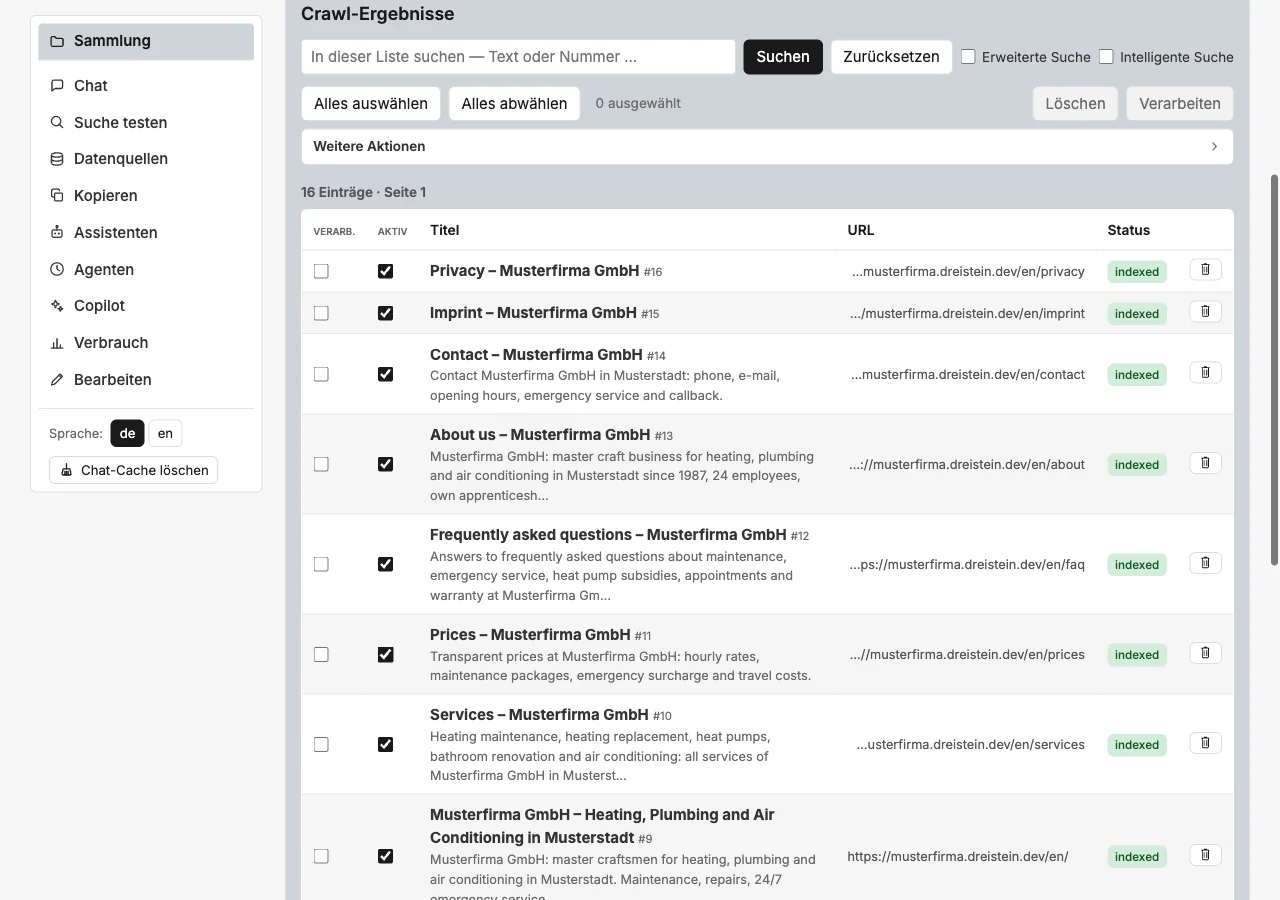1280x900 pixels.
Task: Open Kopieren in the sidebar
Action: coord(146,196)
